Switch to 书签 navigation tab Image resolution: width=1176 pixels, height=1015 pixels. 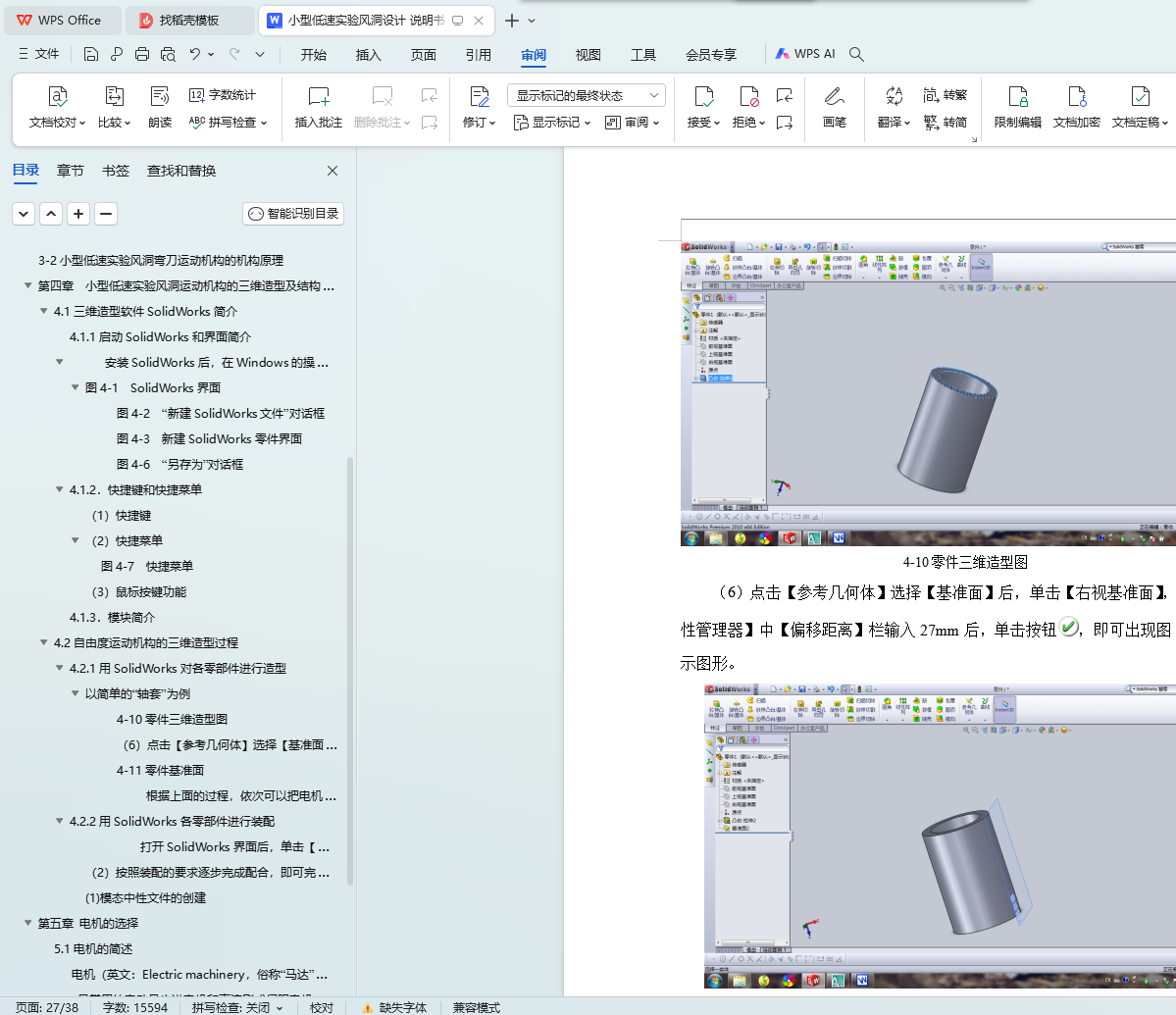coord(116,171)
